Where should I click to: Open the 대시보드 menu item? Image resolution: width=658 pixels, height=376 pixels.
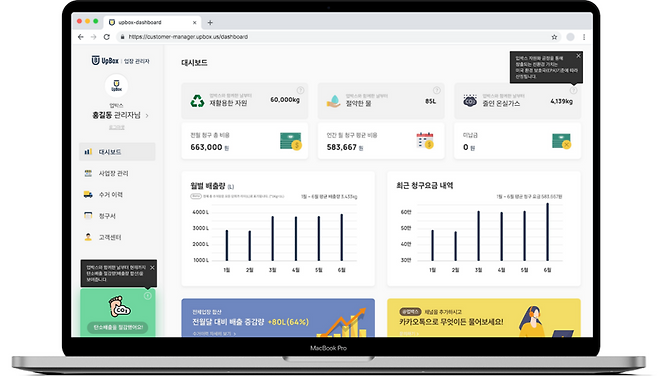coord(117,151)
